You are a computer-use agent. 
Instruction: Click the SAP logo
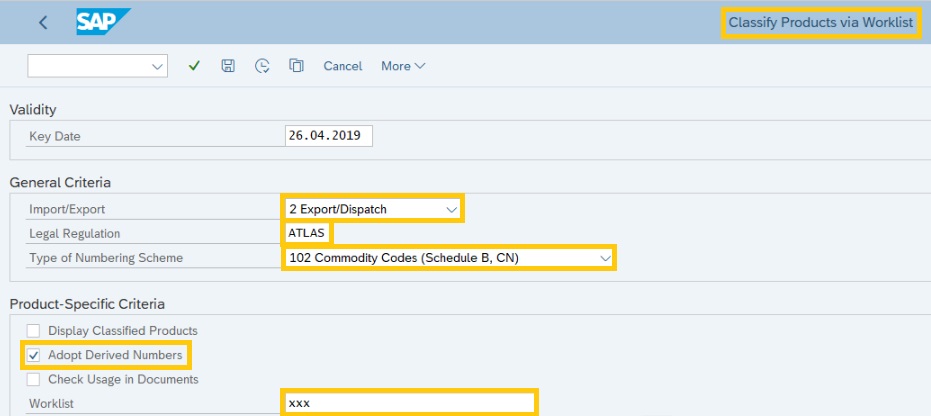point(103,22)
